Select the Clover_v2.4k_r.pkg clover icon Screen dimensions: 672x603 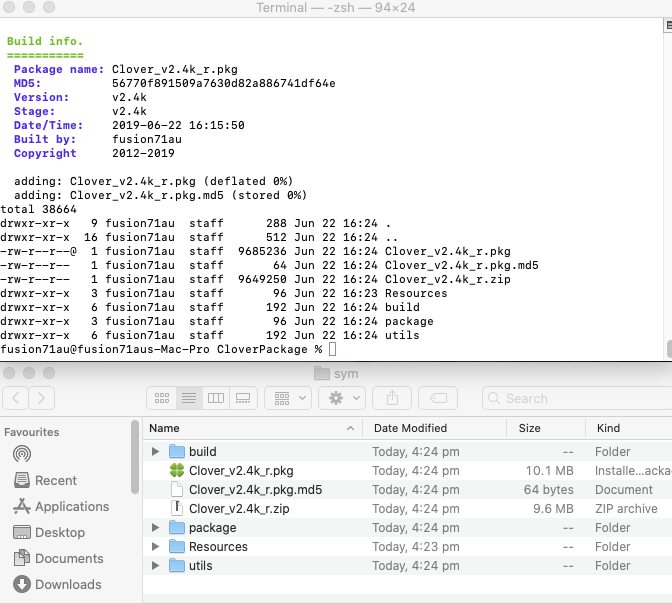[x=177, y=471]
